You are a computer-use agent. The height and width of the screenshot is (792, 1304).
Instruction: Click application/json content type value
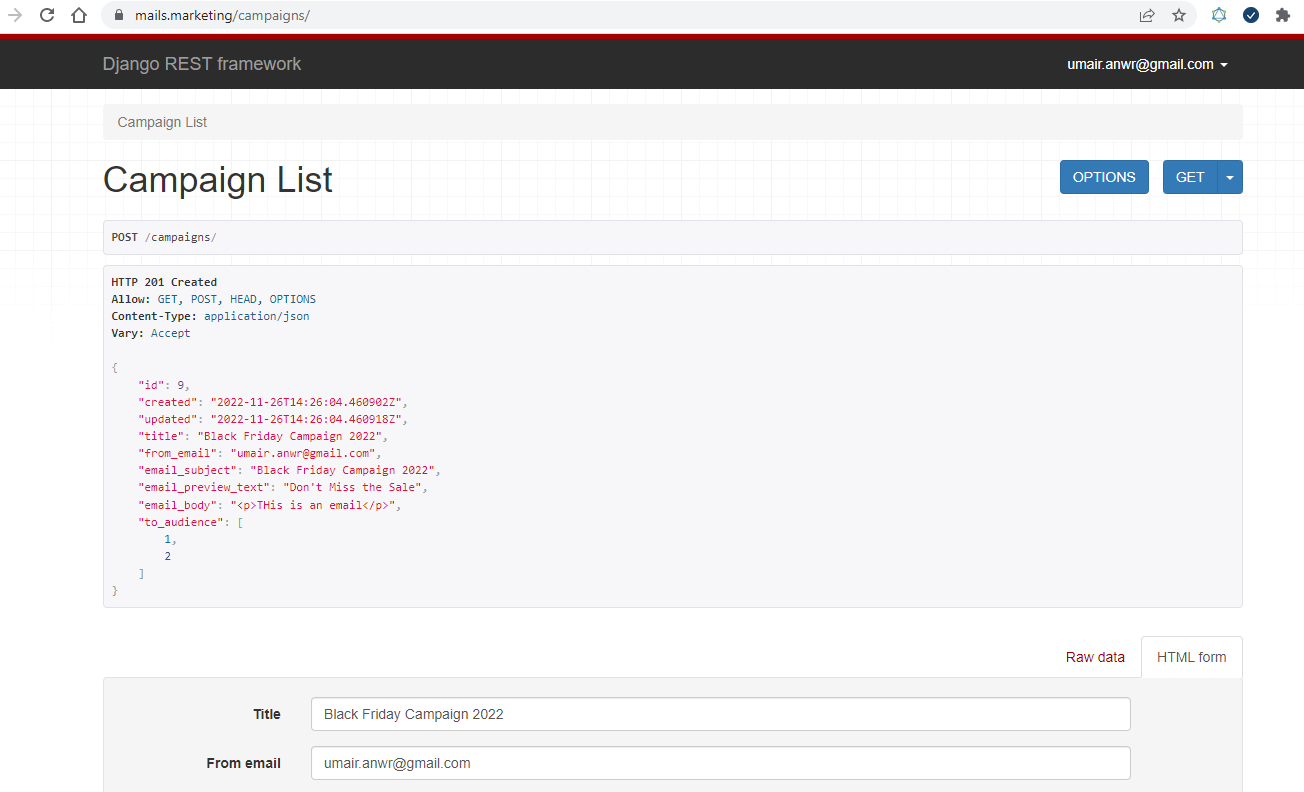pyautogui.click(x=257, y=316)
